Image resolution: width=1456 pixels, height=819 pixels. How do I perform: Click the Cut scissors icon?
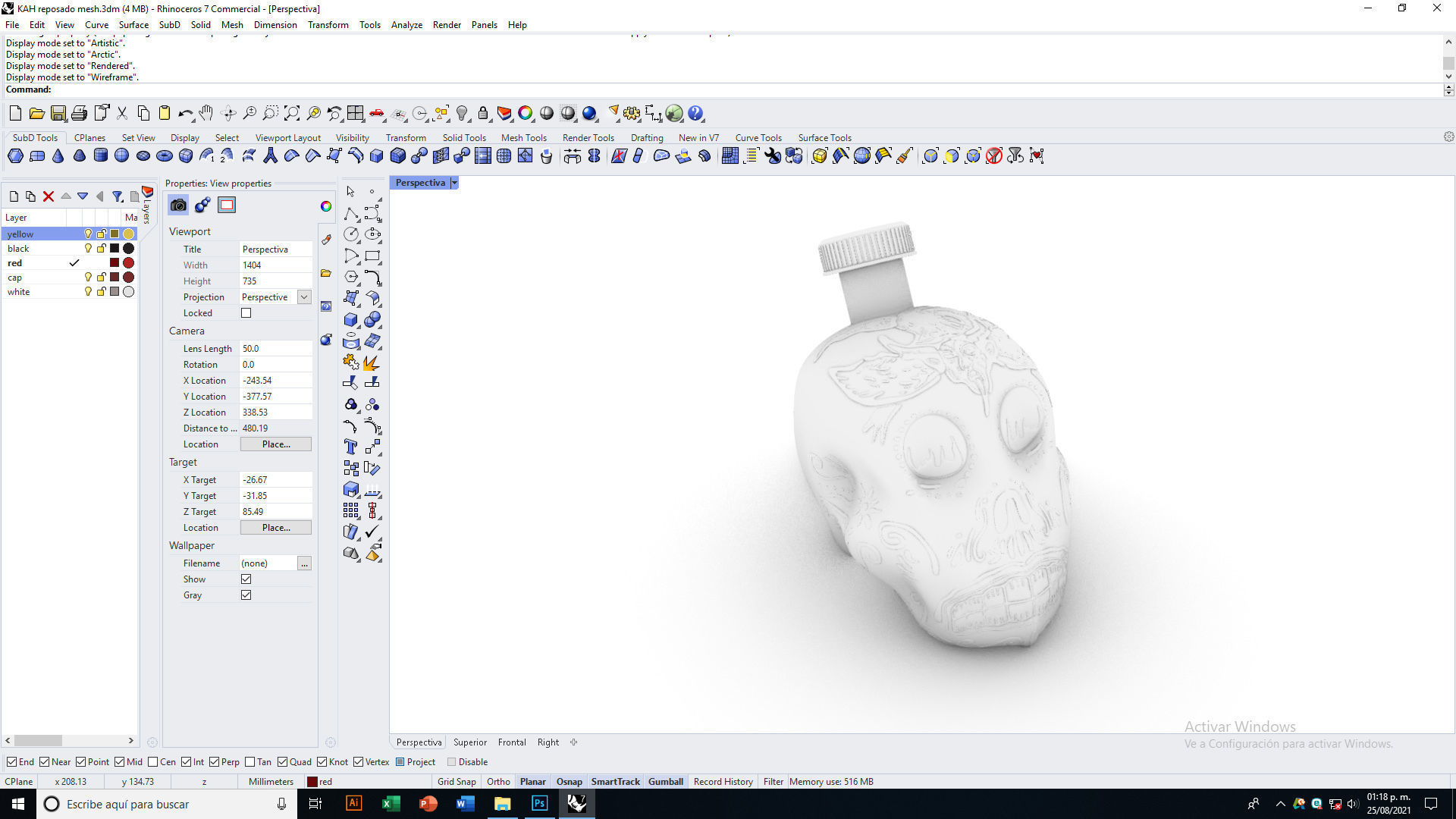[x=121, y=114]
